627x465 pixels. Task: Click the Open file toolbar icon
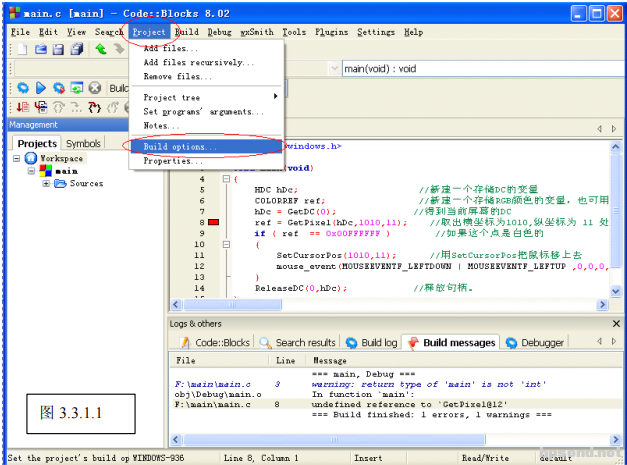(40, 49)
